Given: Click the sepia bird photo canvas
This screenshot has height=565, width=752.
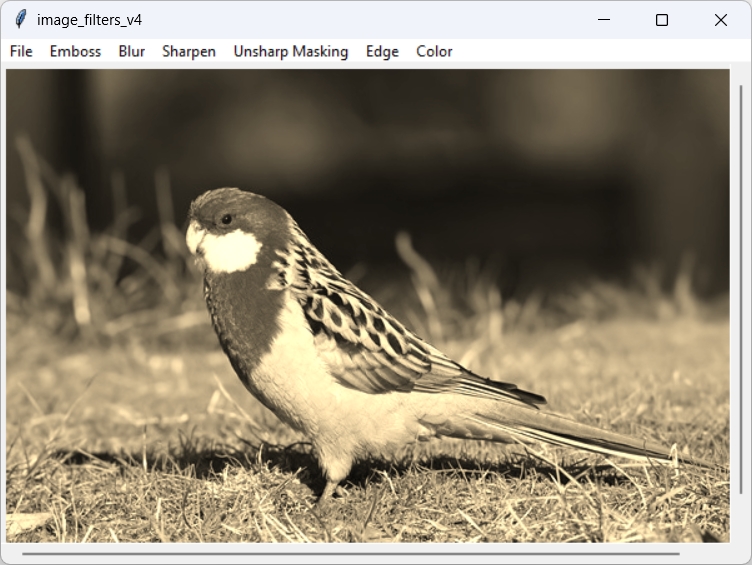Looking at the screenshot, I should [368, 306].
